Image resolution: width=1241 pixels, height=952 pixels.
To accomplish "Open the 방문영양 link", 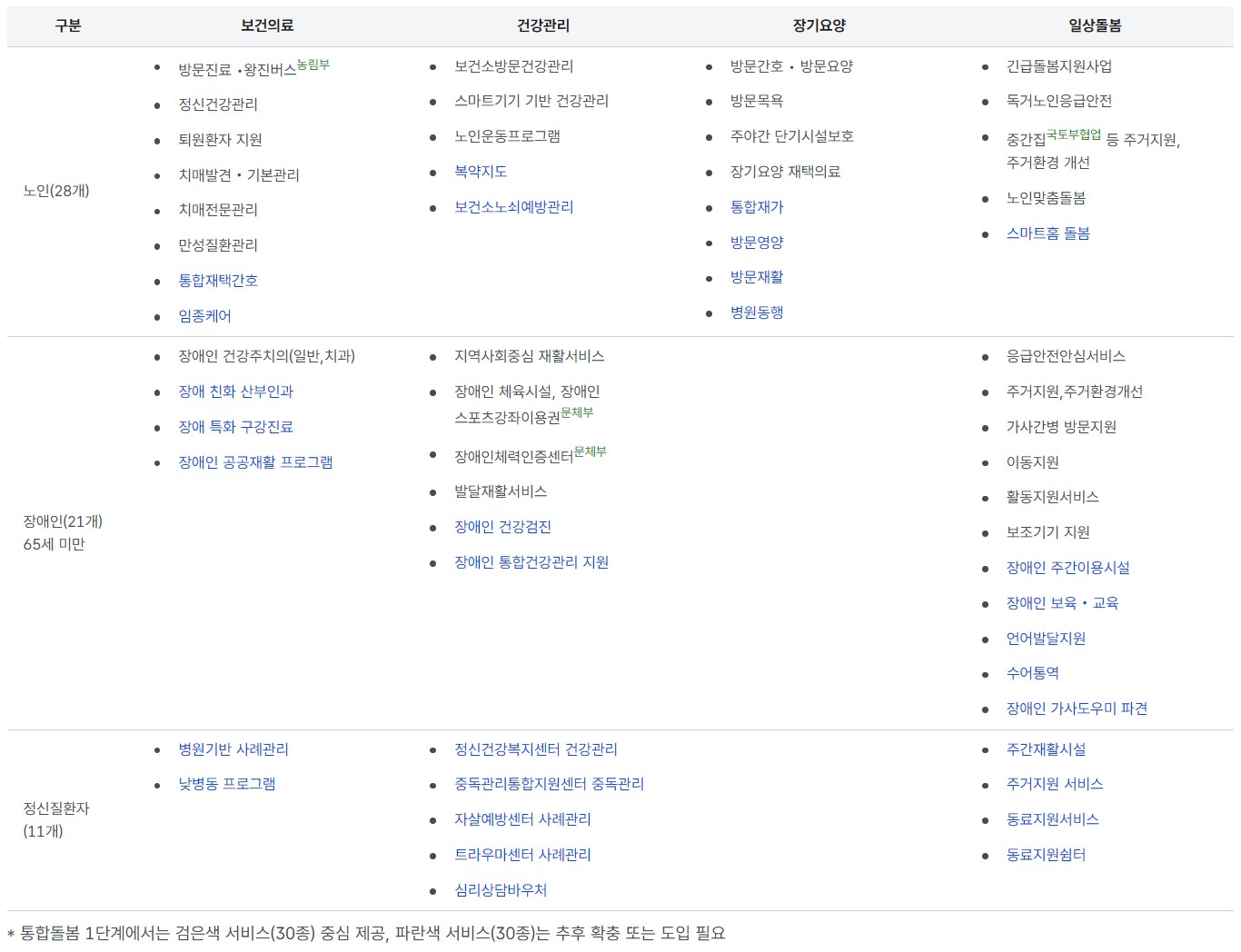I will [x=757, y=243].
